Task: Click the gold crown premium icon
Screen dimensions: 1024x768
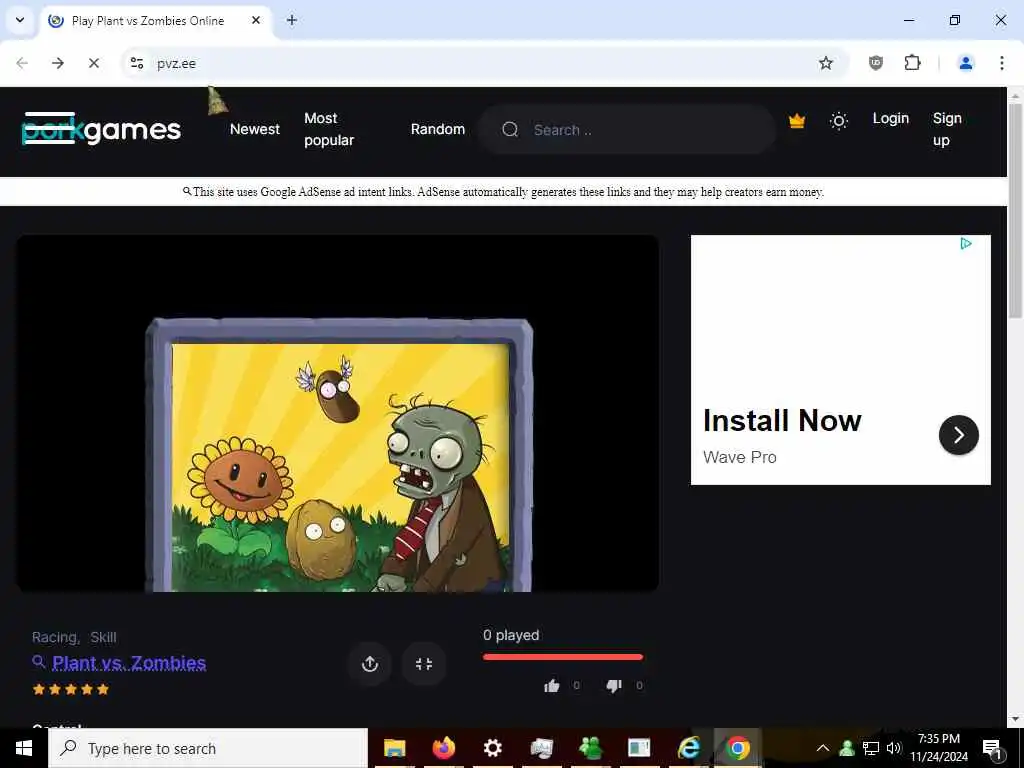Action: pyautogui.click(x=797, y=121)
